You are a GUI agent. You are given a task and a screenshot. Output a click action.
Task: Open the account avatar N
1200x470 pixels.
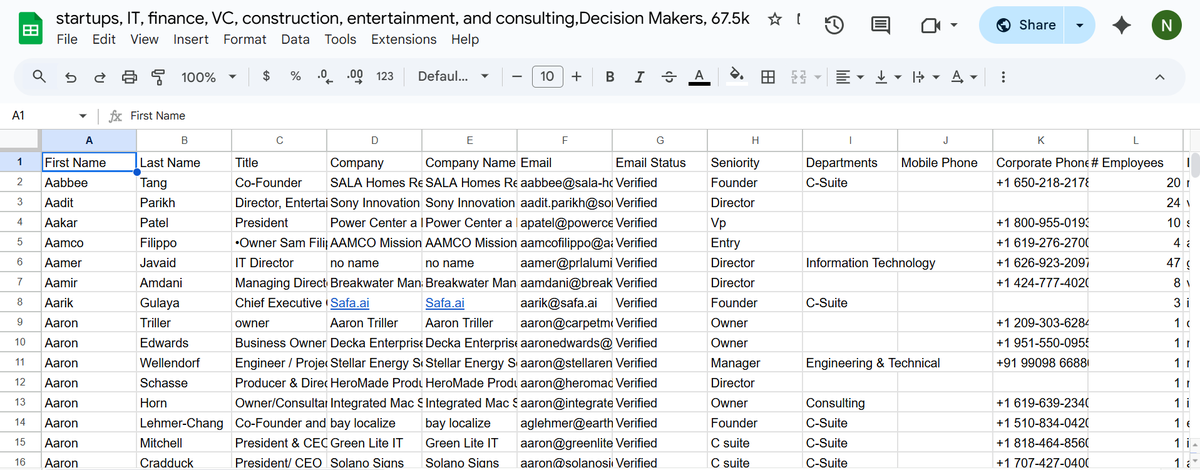coord(1164,26)
